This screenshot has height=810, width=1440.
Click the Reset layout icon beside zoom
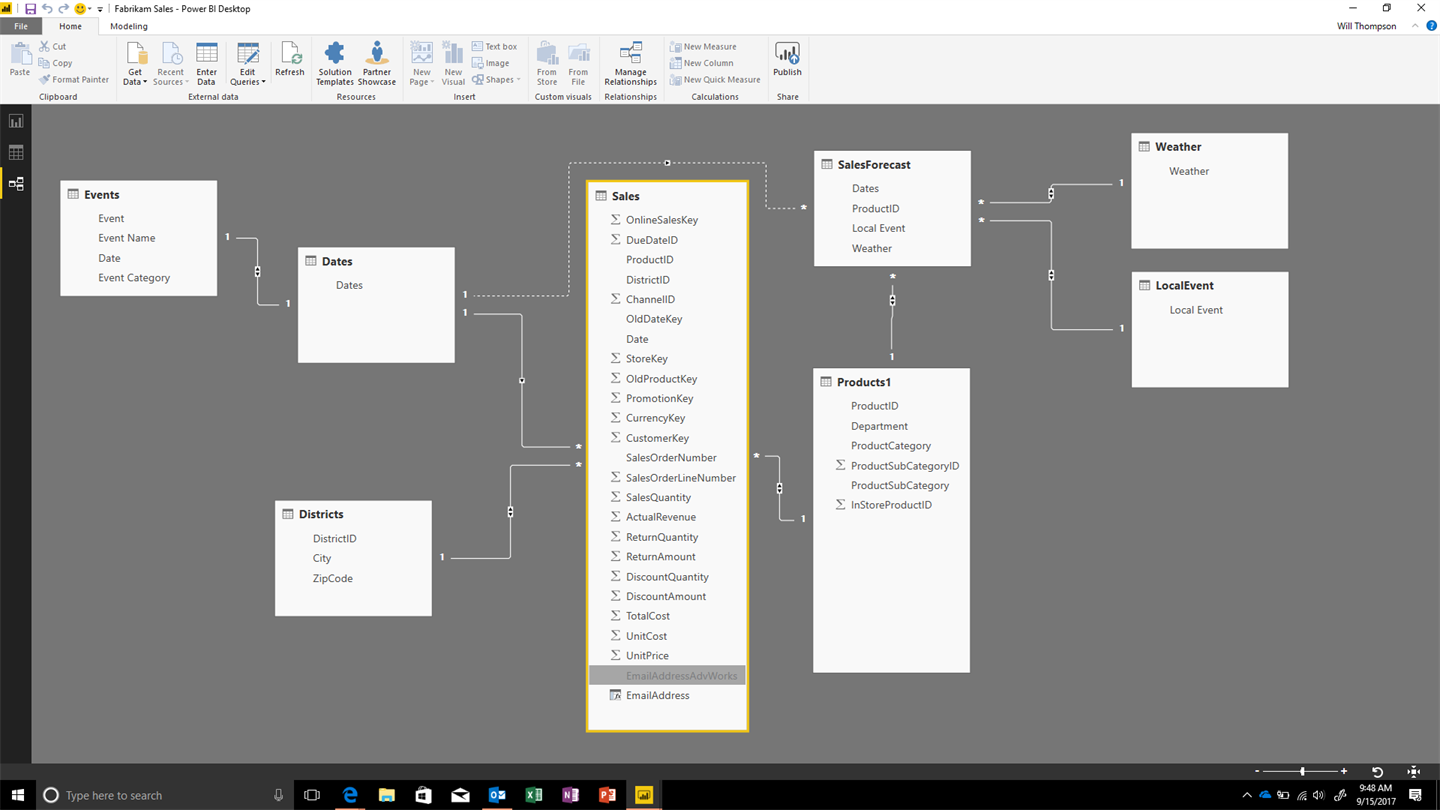click(x=1377, y=772)
